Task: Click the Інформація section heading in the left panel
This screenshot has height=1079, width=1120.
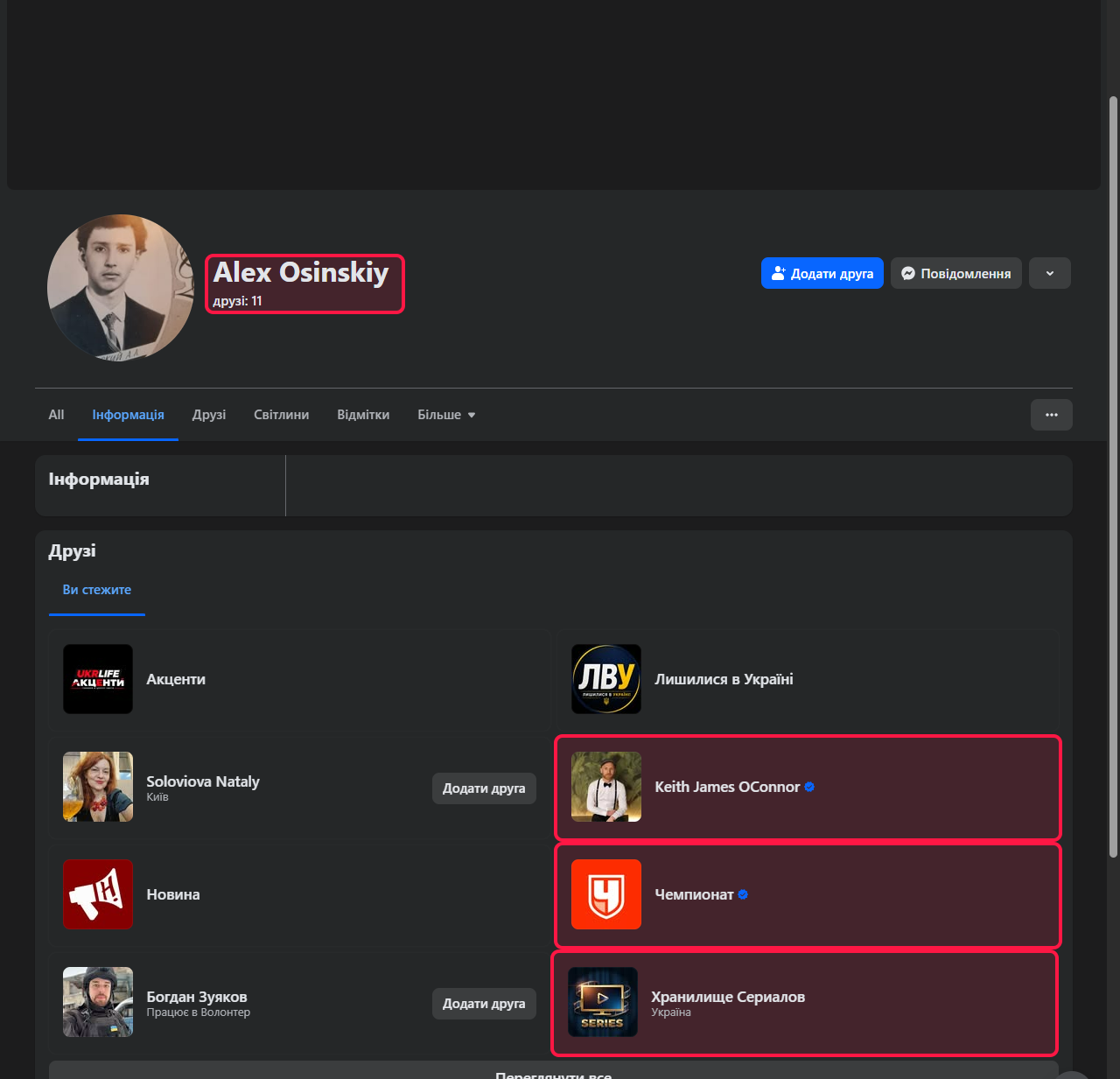Action: (x=99, y=480)
